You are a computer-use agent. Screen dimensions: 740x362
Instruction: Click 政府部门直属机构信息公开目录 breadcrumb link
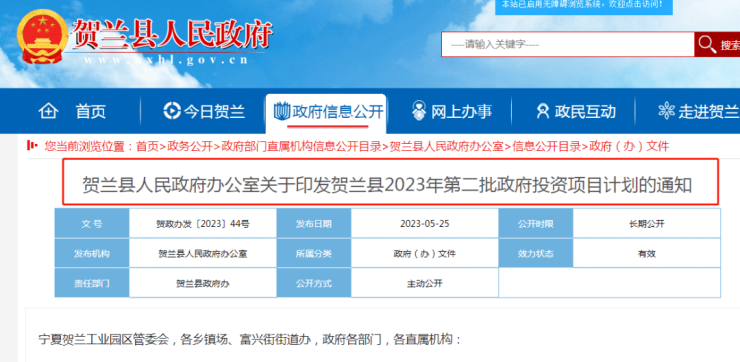coord(301,146)
